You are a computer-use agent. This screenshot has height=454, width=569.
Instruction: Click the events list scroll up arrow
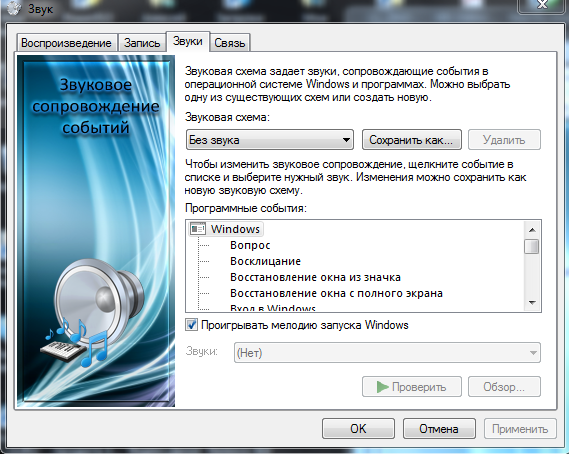pyautogui.click(x=532, y=230)
